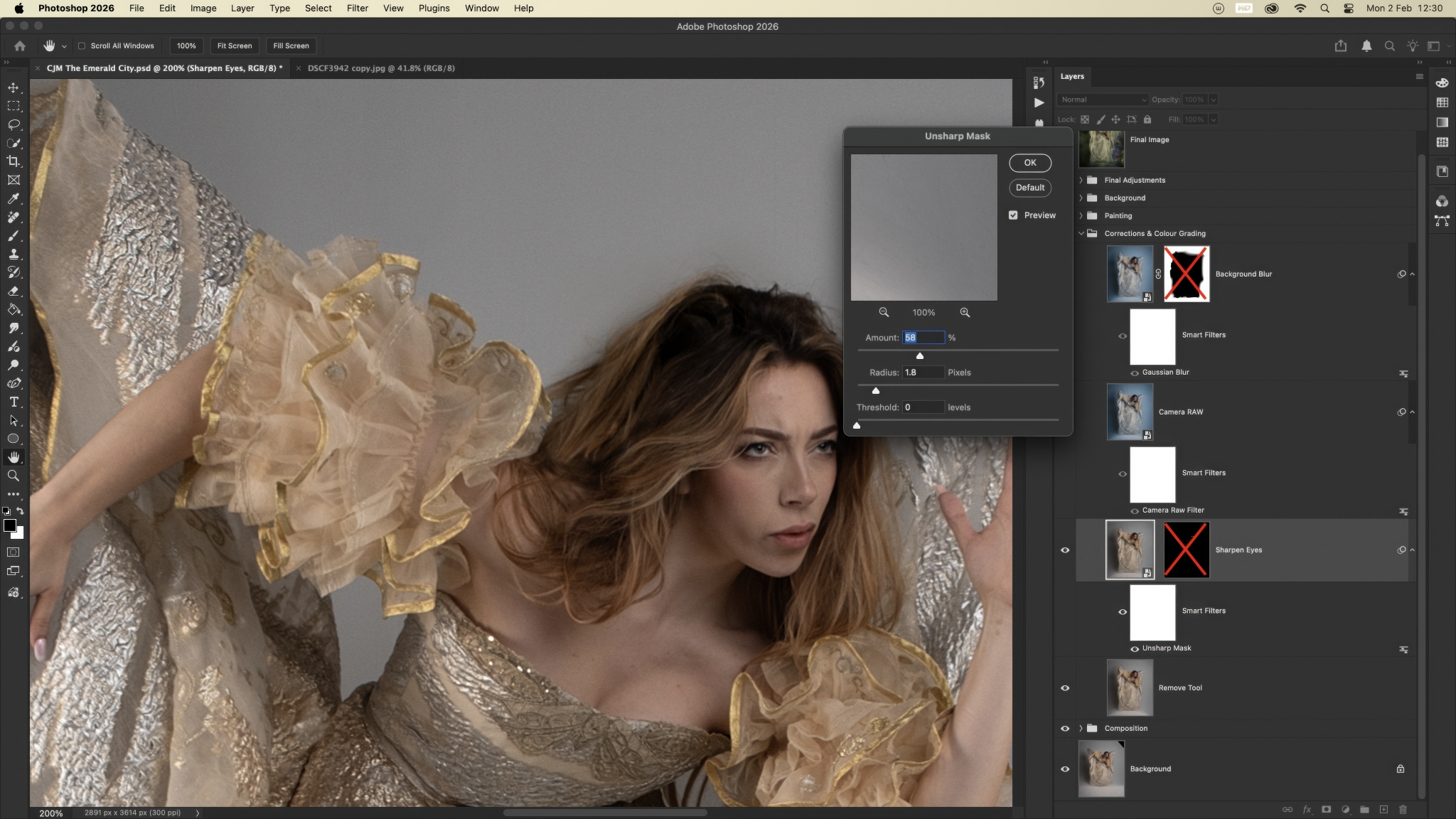Select the Type tool
Screen dimensions: 1456x819
point(14,402)
